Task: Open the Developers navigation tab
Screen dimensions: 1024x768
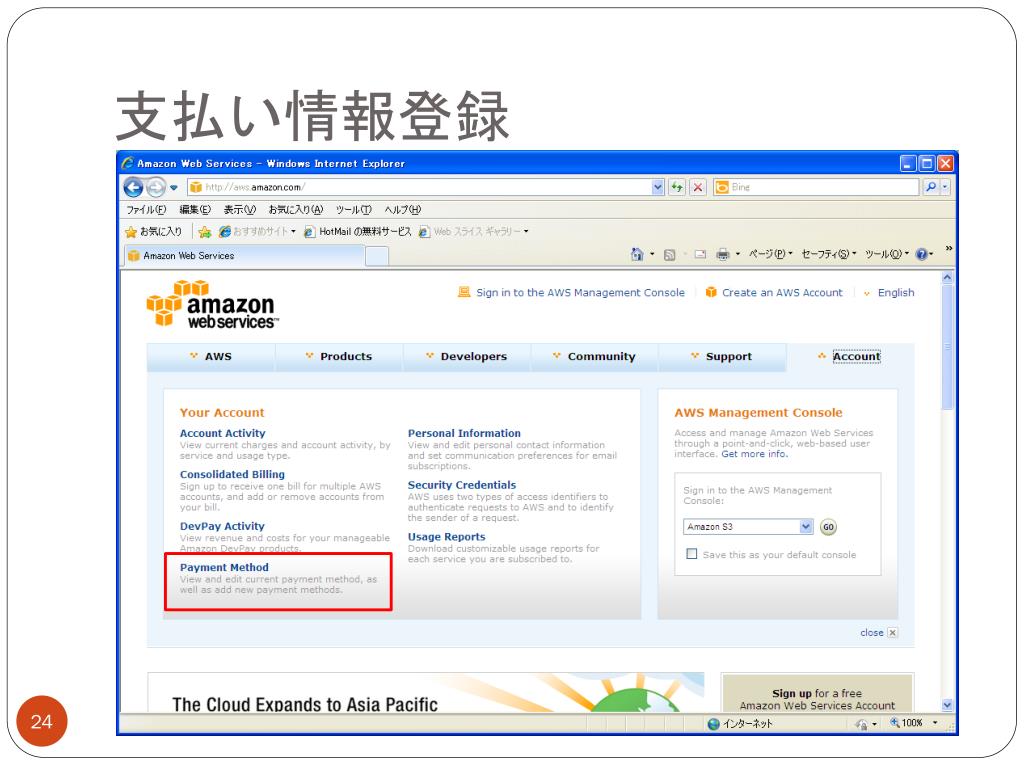Action: 467,357
